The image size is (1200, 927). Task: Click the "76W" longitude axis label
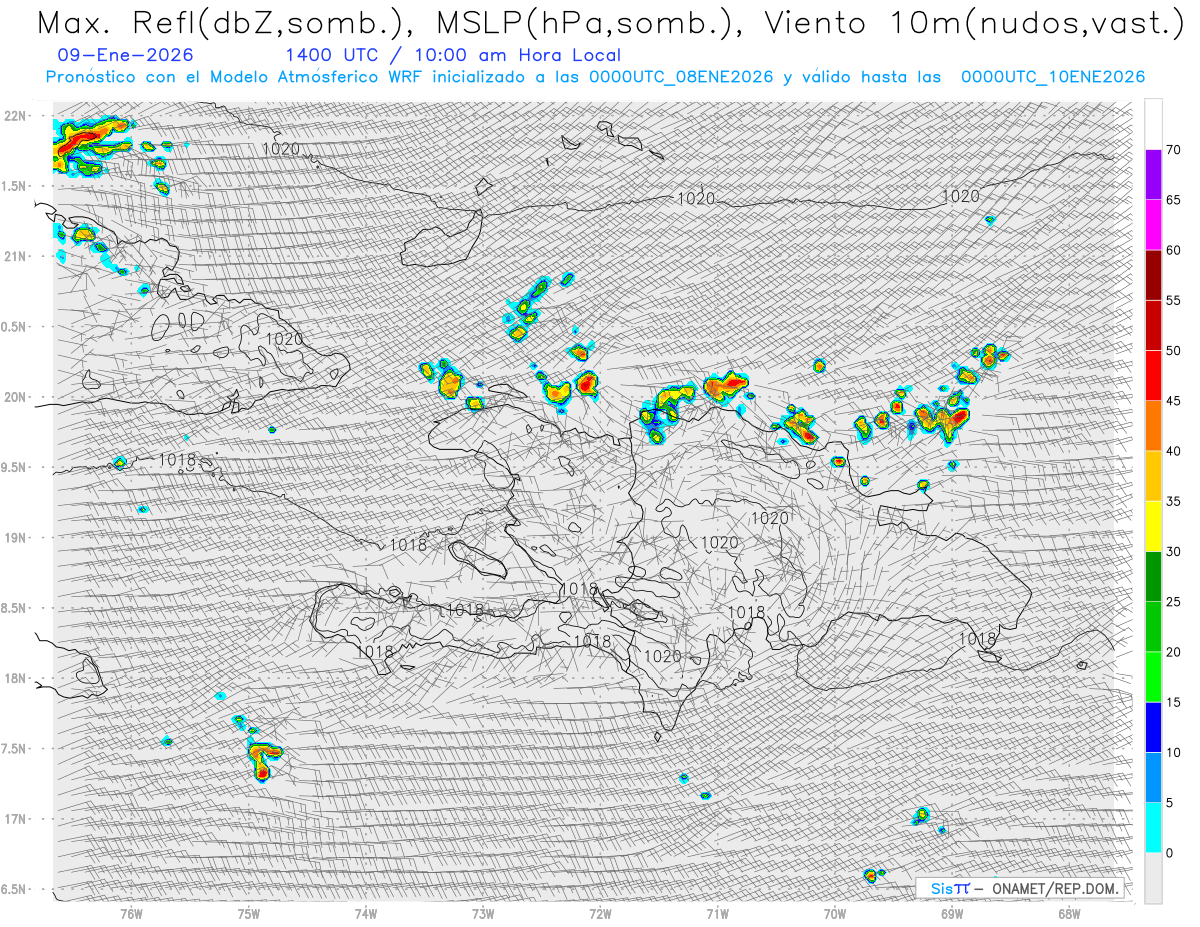[131, 913]
